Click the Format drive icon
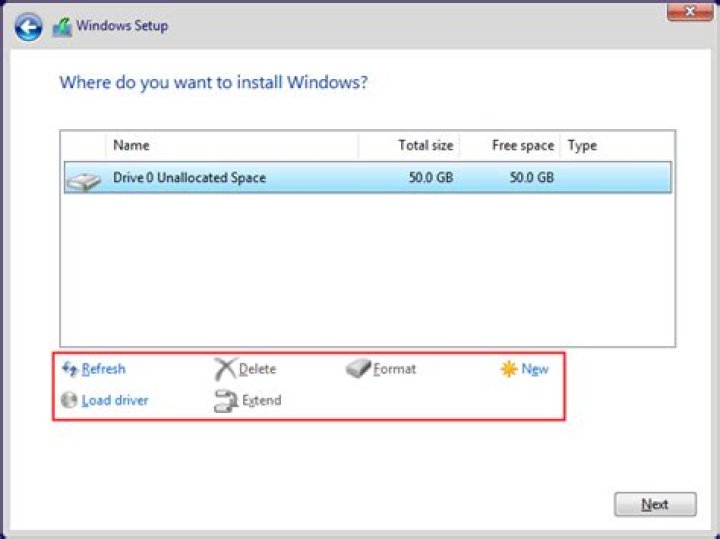 [358, 369]
